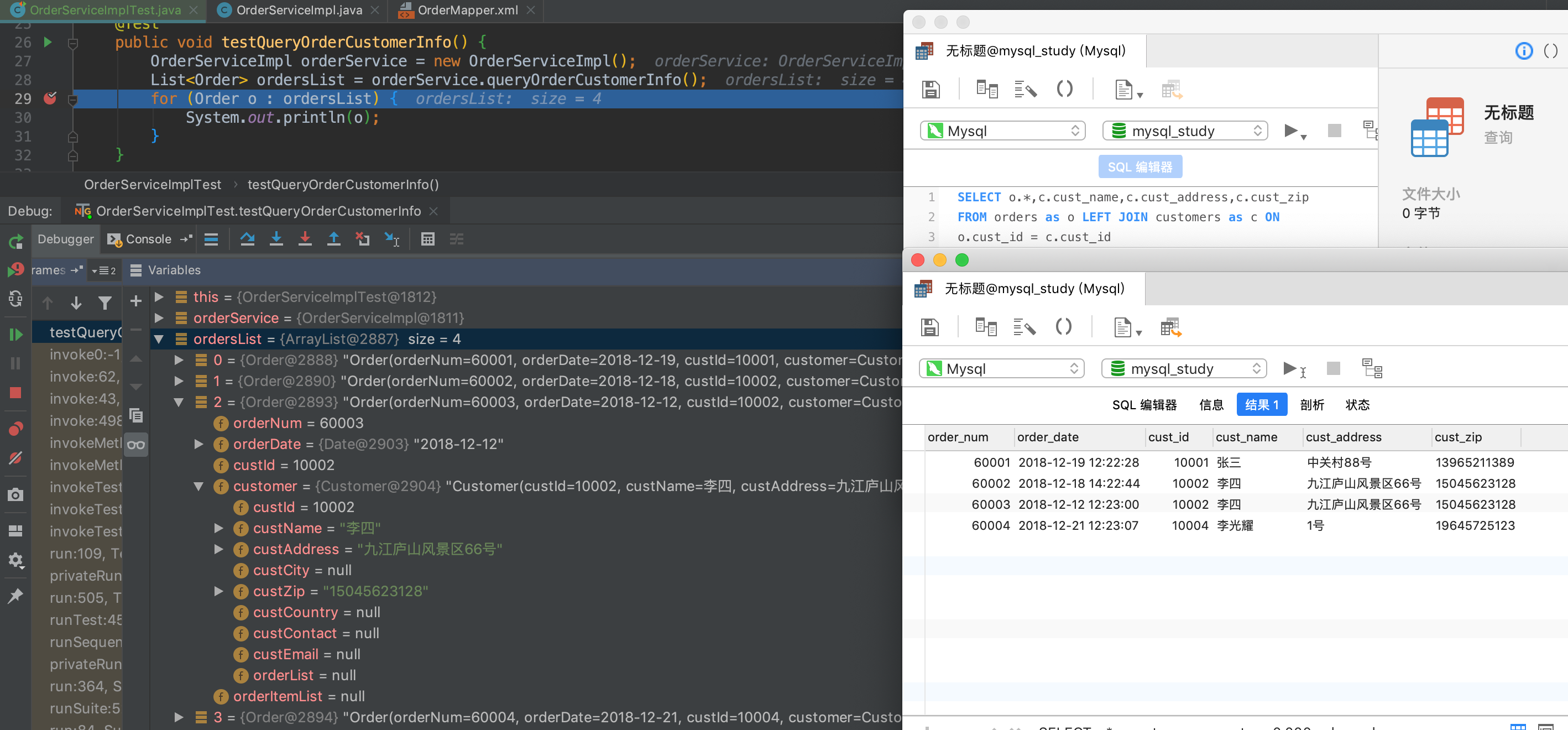Click the Step Over debugger icon
The height and width of the screenshot is (730, 1568).
(247, 239)
